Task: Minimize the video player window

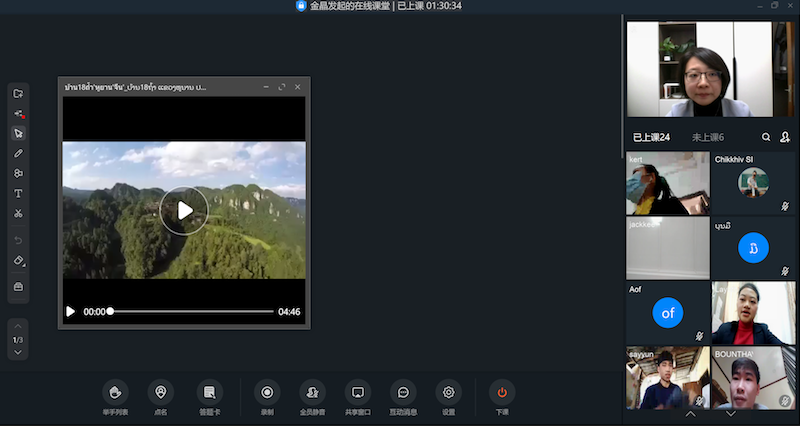Action: (266, 87)
